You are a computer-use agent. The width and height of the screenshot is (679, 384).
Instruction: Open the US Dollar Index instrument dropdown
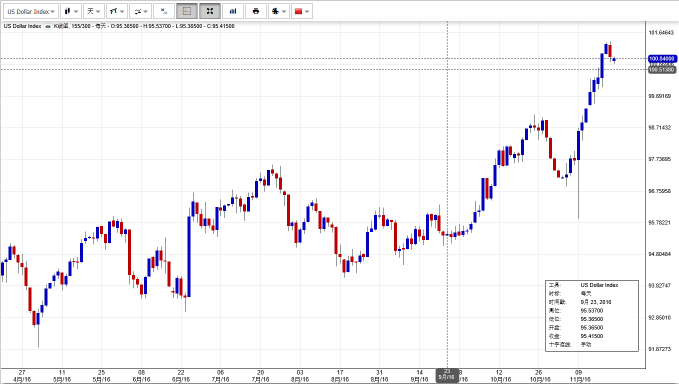(x=31, y=11)
